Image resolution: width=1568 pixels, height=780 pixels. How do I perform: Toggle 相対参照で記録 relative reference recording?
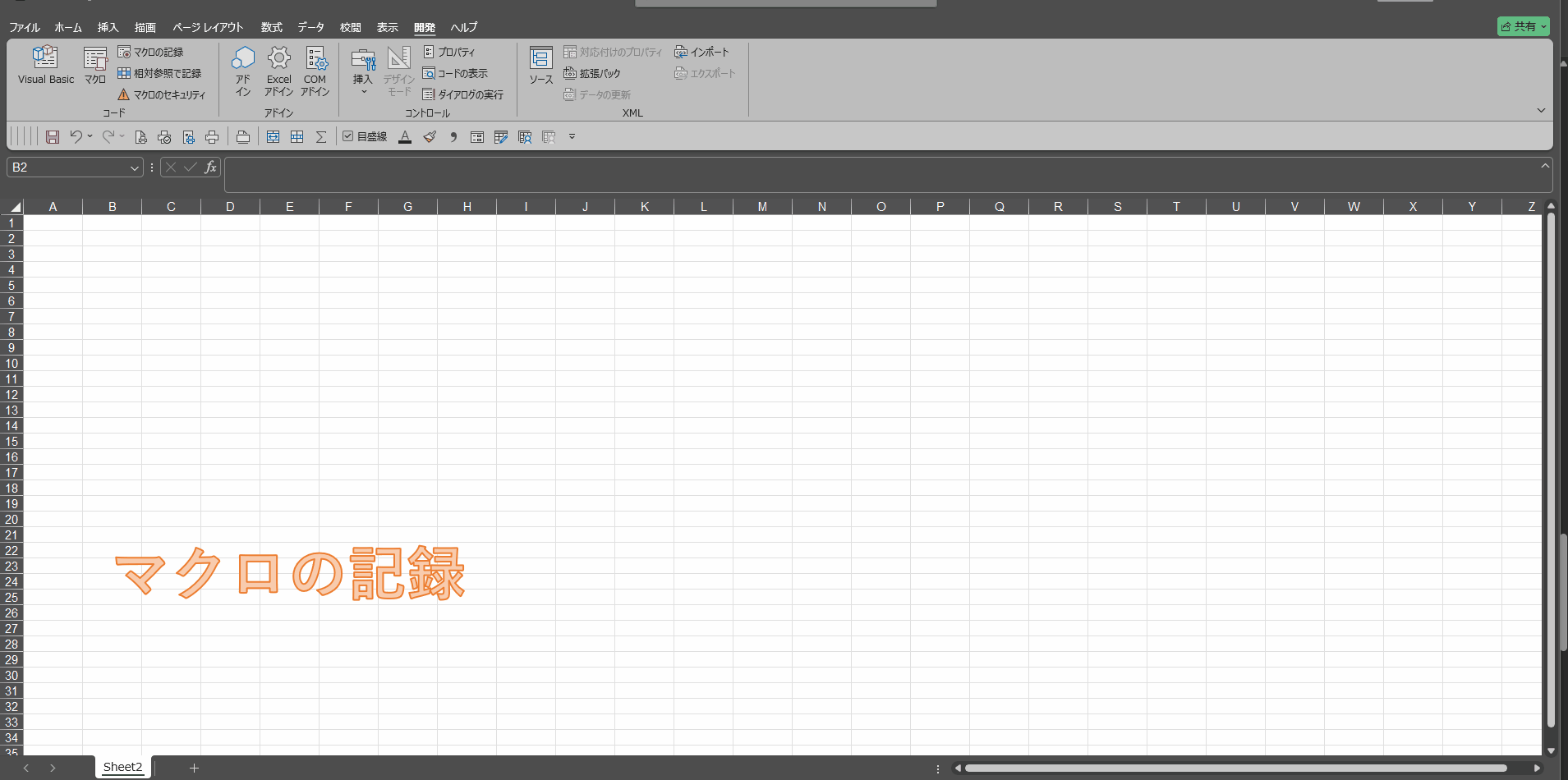159,73
